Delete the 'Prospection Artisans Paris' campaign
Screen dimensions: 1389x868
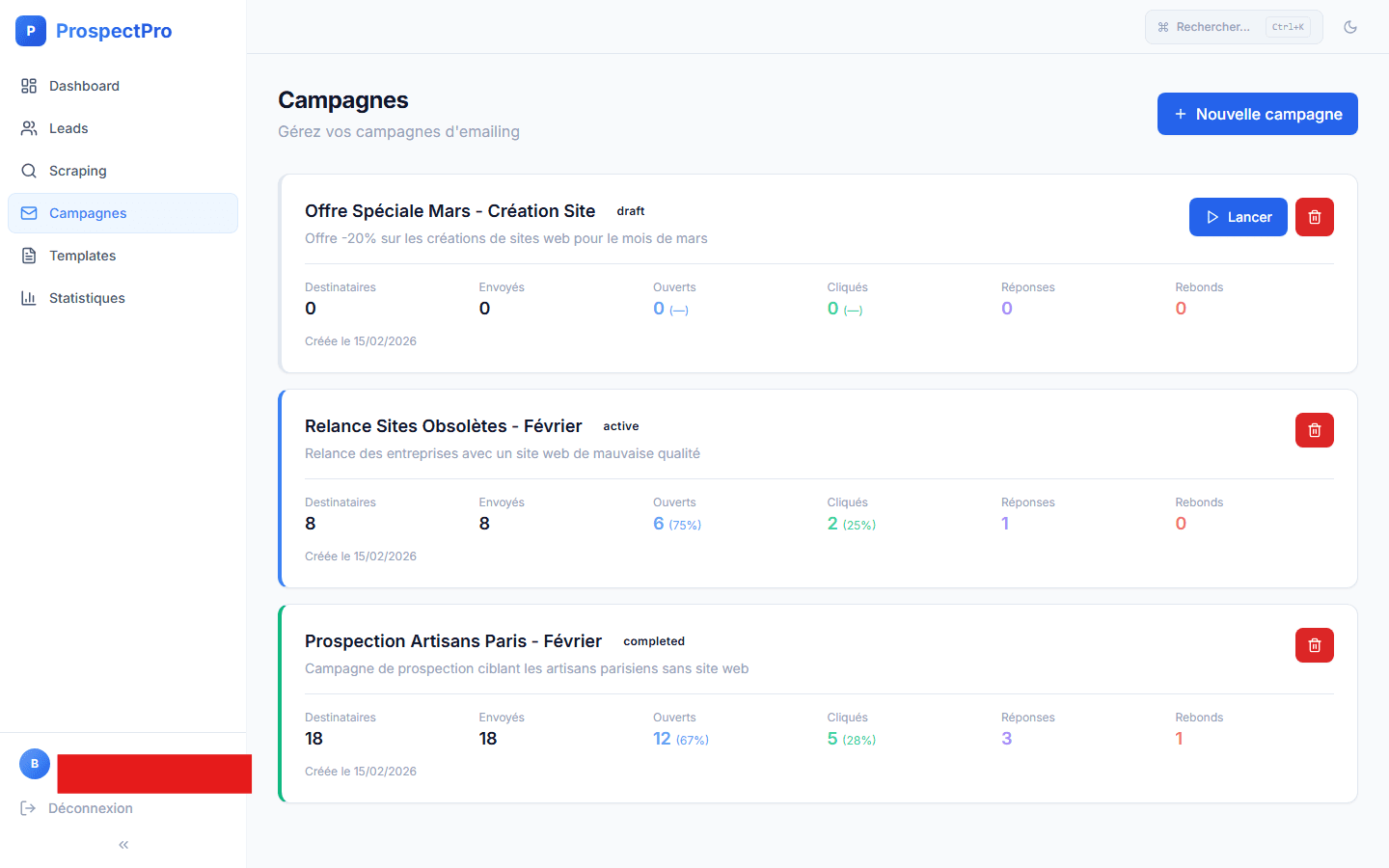coord(1314,645)
